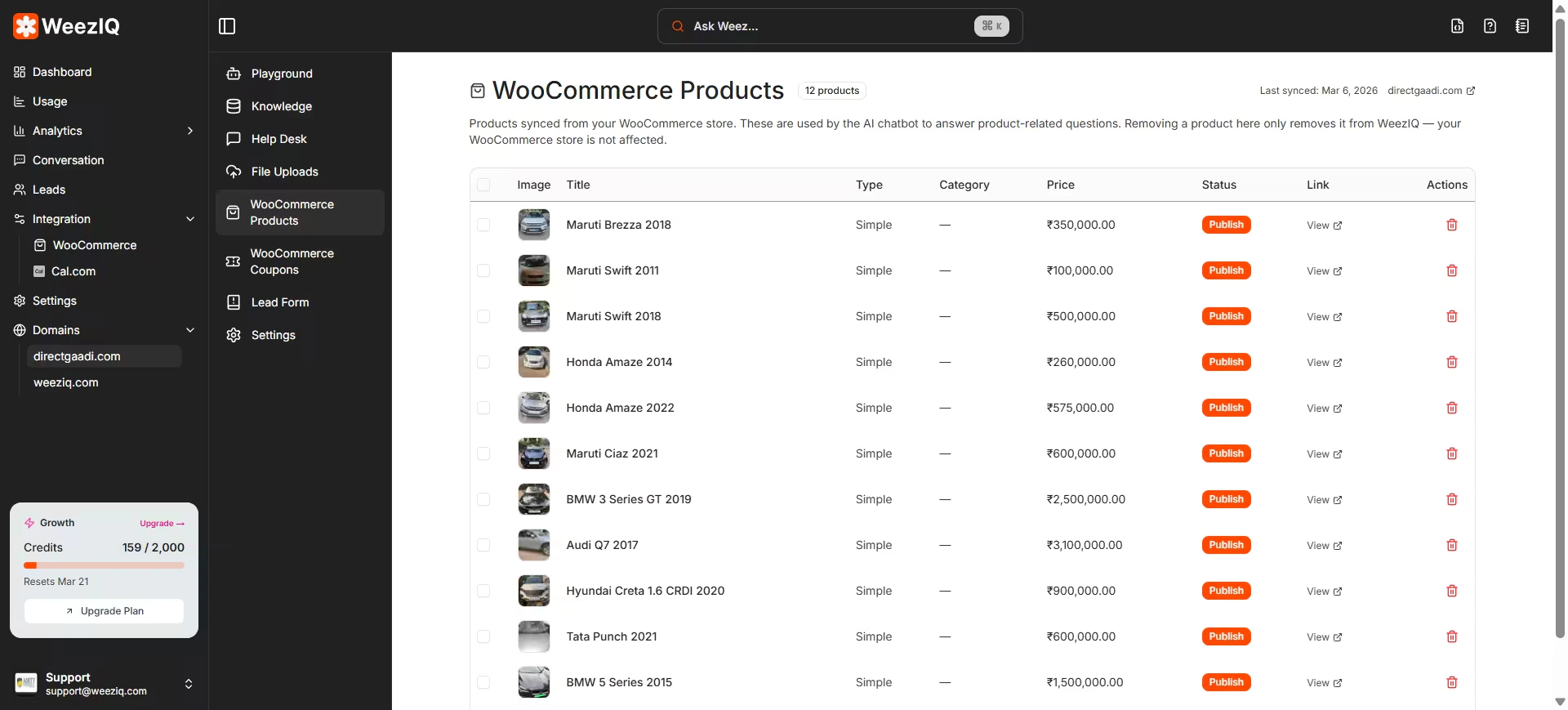The width and height of the screenshot is (1568, 710).
Task: Open Settings in the domain side panel
Action: tap(300, 335)
